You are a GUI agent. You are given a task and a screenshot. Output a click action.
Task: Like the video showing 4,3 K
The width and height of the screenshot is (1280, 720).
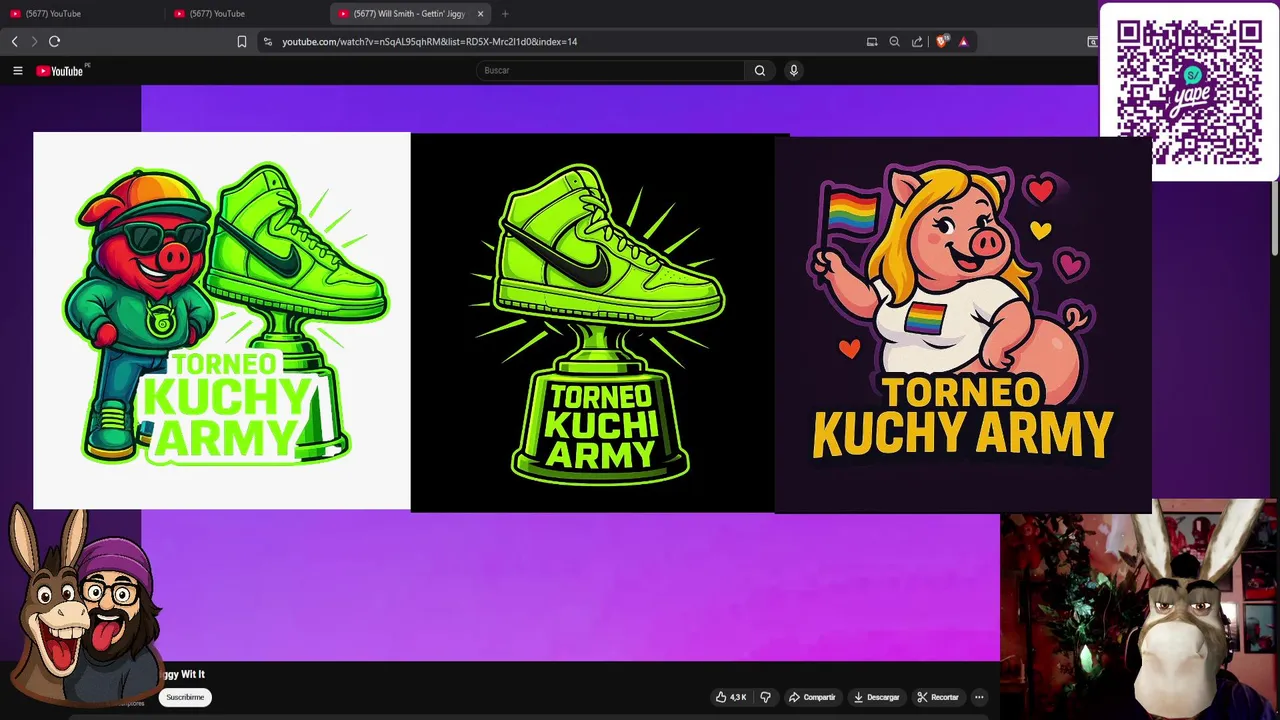click(x=731, y=697)
